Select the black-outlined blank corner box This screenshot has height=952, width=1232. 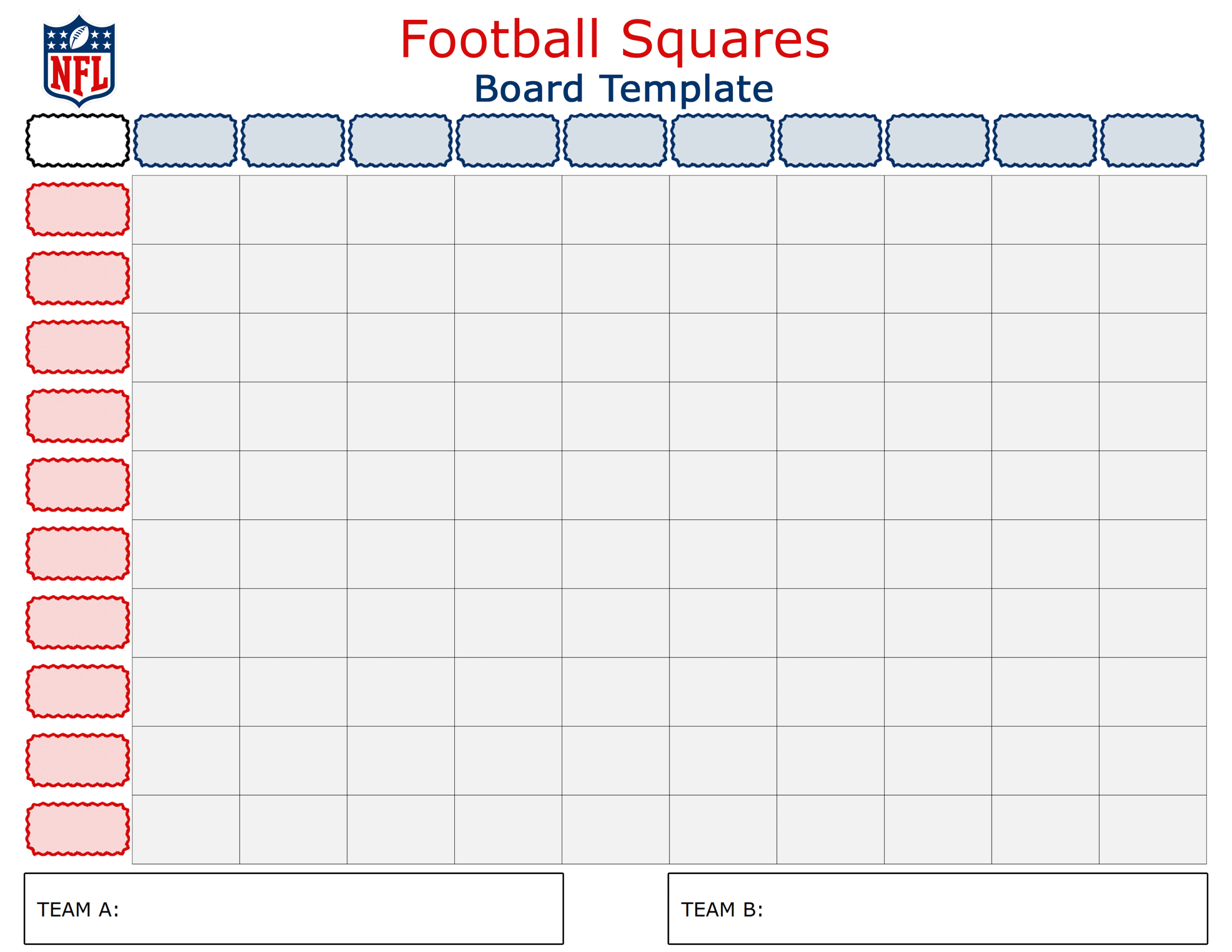tap(78, 141)
